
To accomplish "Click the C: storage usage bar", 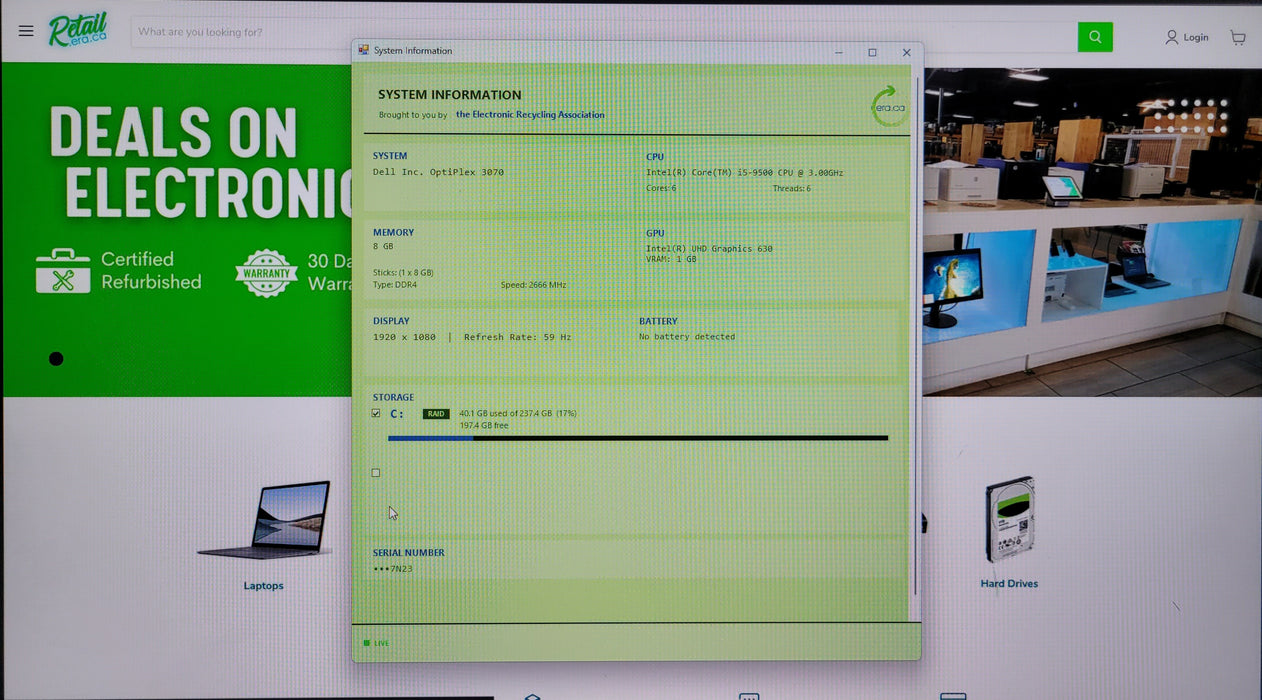I will (638, 438).
